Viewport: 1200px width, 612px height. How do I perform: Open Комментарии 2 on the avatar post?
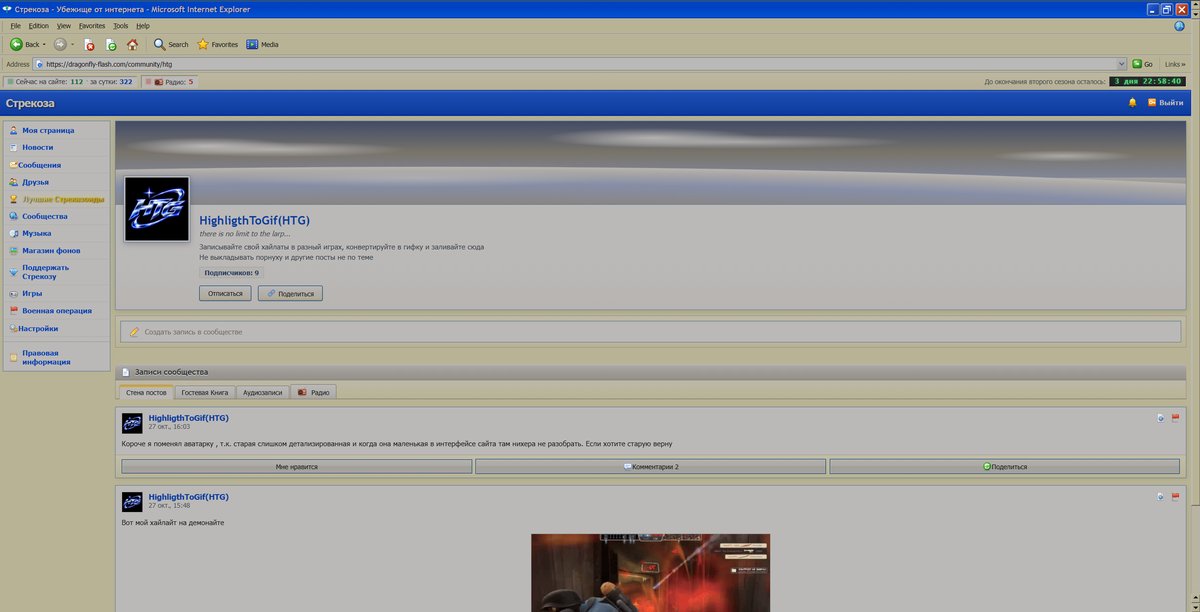[x=650, y=466]
